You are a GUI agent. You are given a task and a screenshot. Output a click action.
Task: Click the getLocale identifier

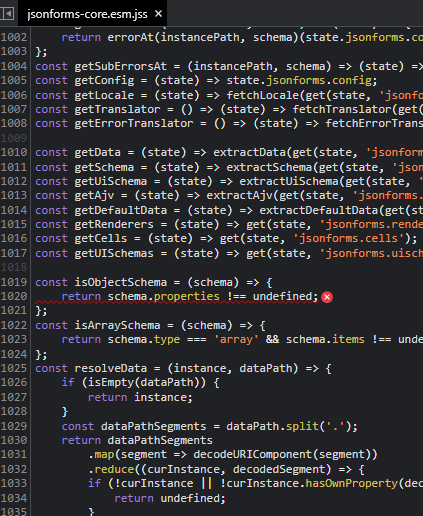click(104, 95)
